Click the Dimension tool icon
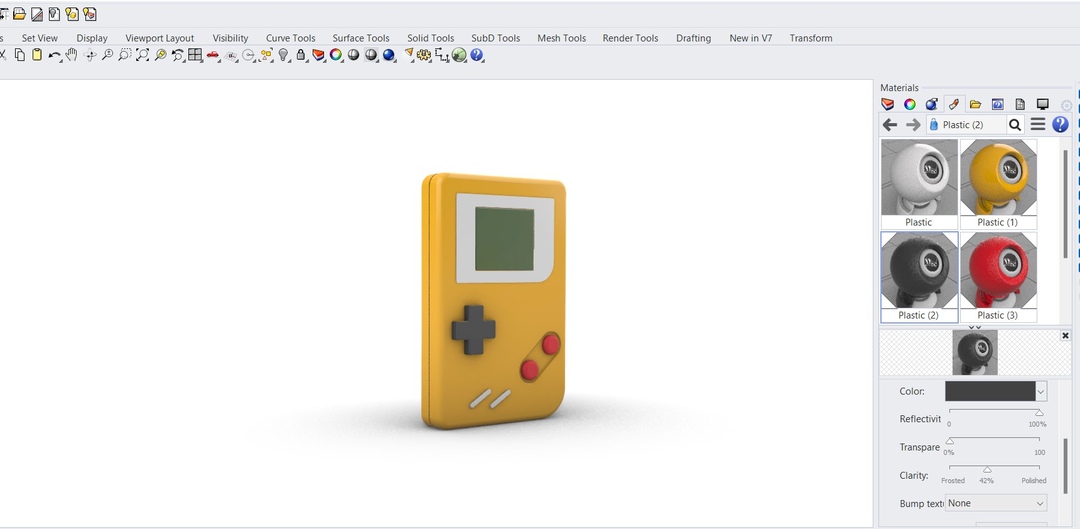1080x529 pixels. pyautogui.click(x=442, y=55)
